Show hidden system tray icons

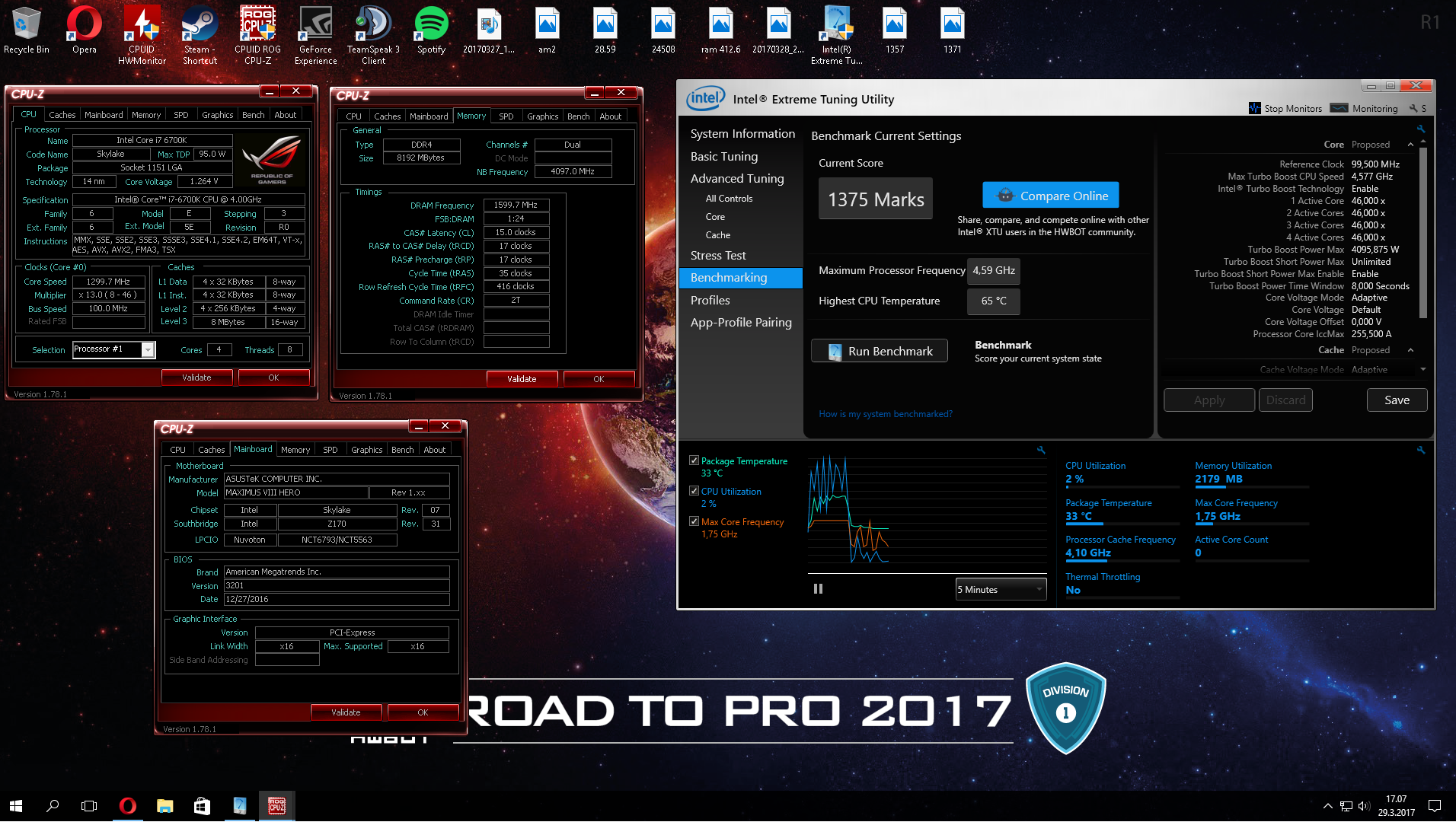tap(1327, 805)
